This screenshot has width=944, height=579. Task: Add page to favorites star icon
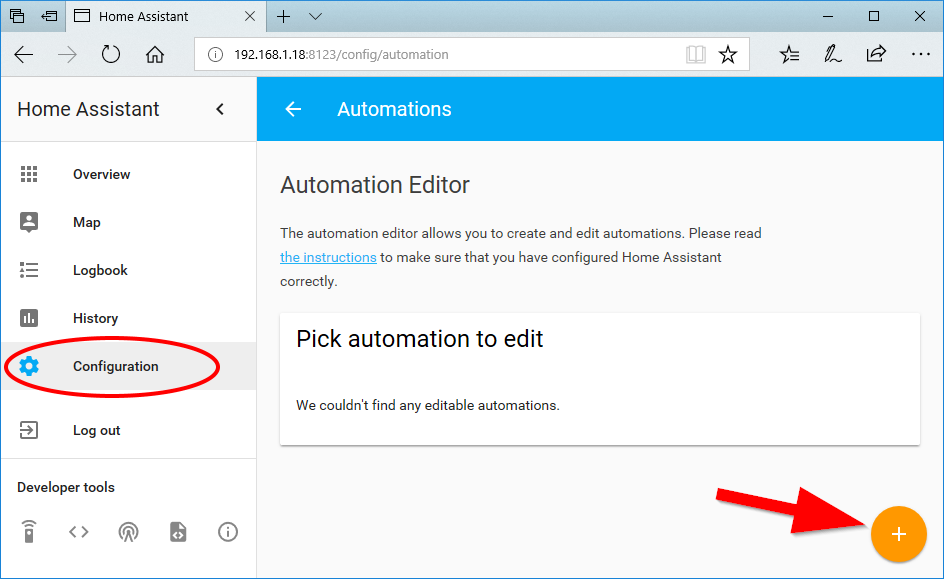[728, 55]
